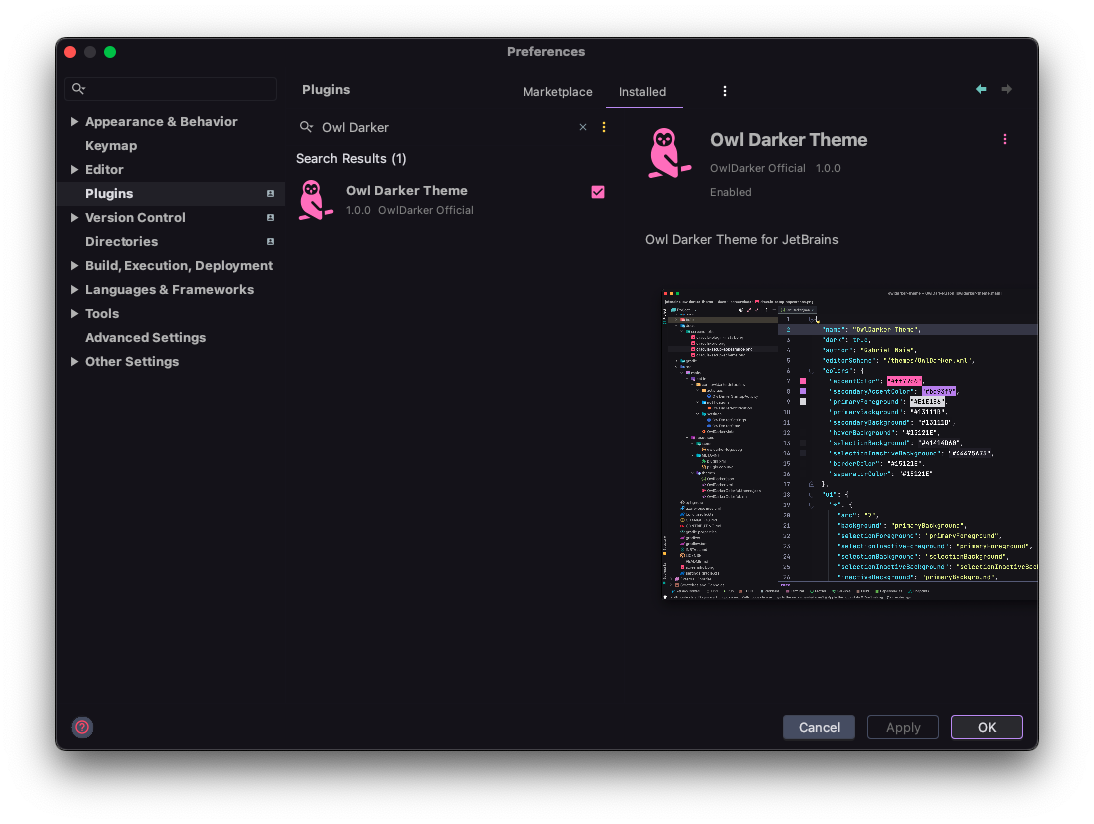The width and height of the screenshot is (1094, 824).
Task: Click project-level marker beside Plugins
Action: [x=270, y=194]
